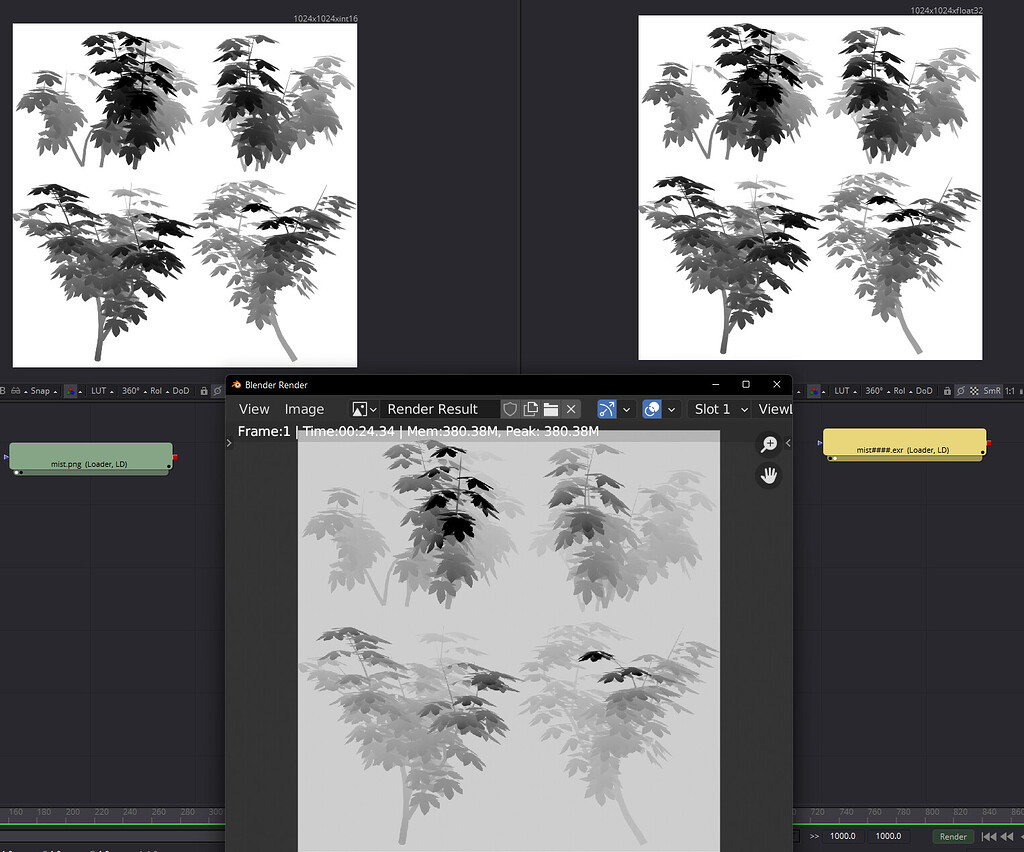The image size is (1024, 852).
Task: Toggle the RGB color channel icon in right viewer
Action: click(x=813, y=390)
